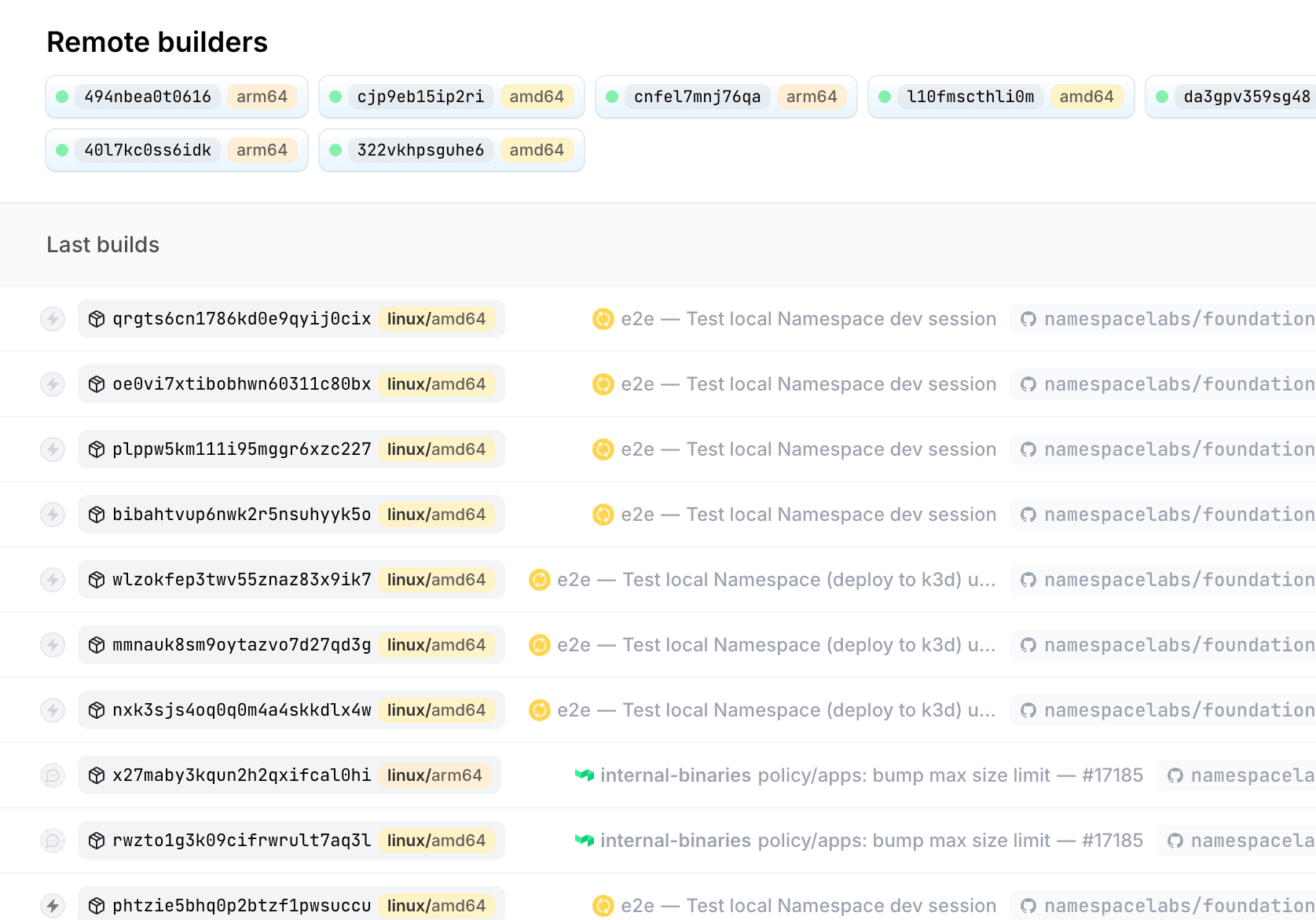Click arm64 tag on builder cnfel7mnj76qa
Screen dimensions: 1316x920
812,97
